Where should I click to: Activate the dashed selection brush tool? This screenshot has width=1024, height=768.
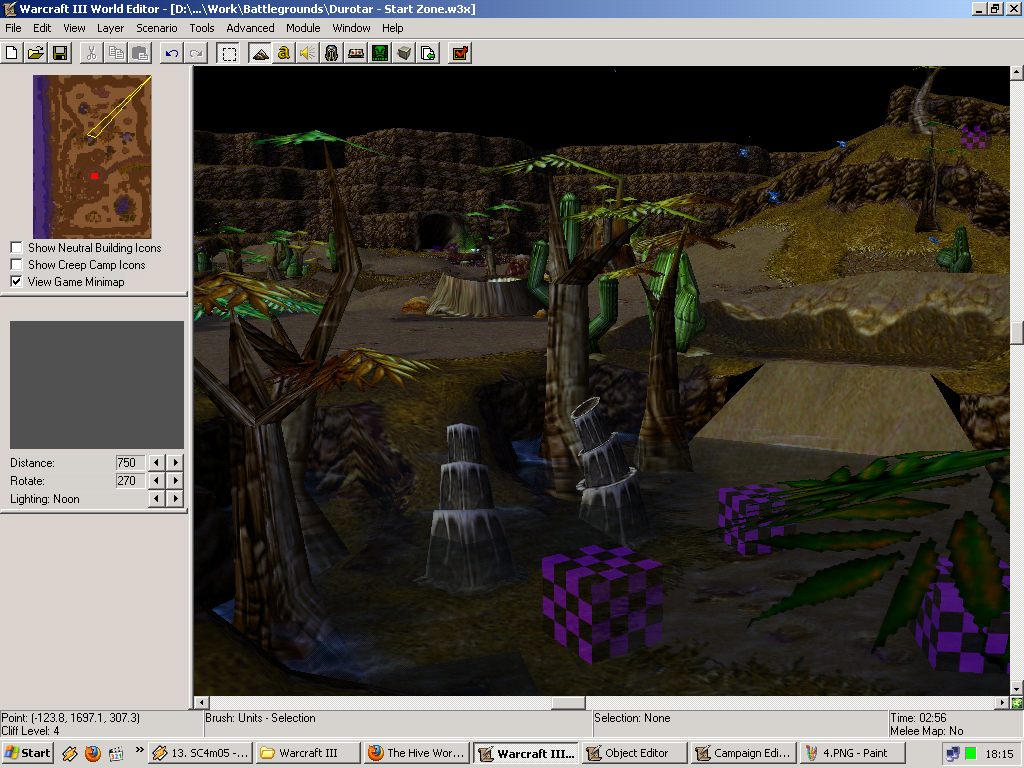point(229,53)
